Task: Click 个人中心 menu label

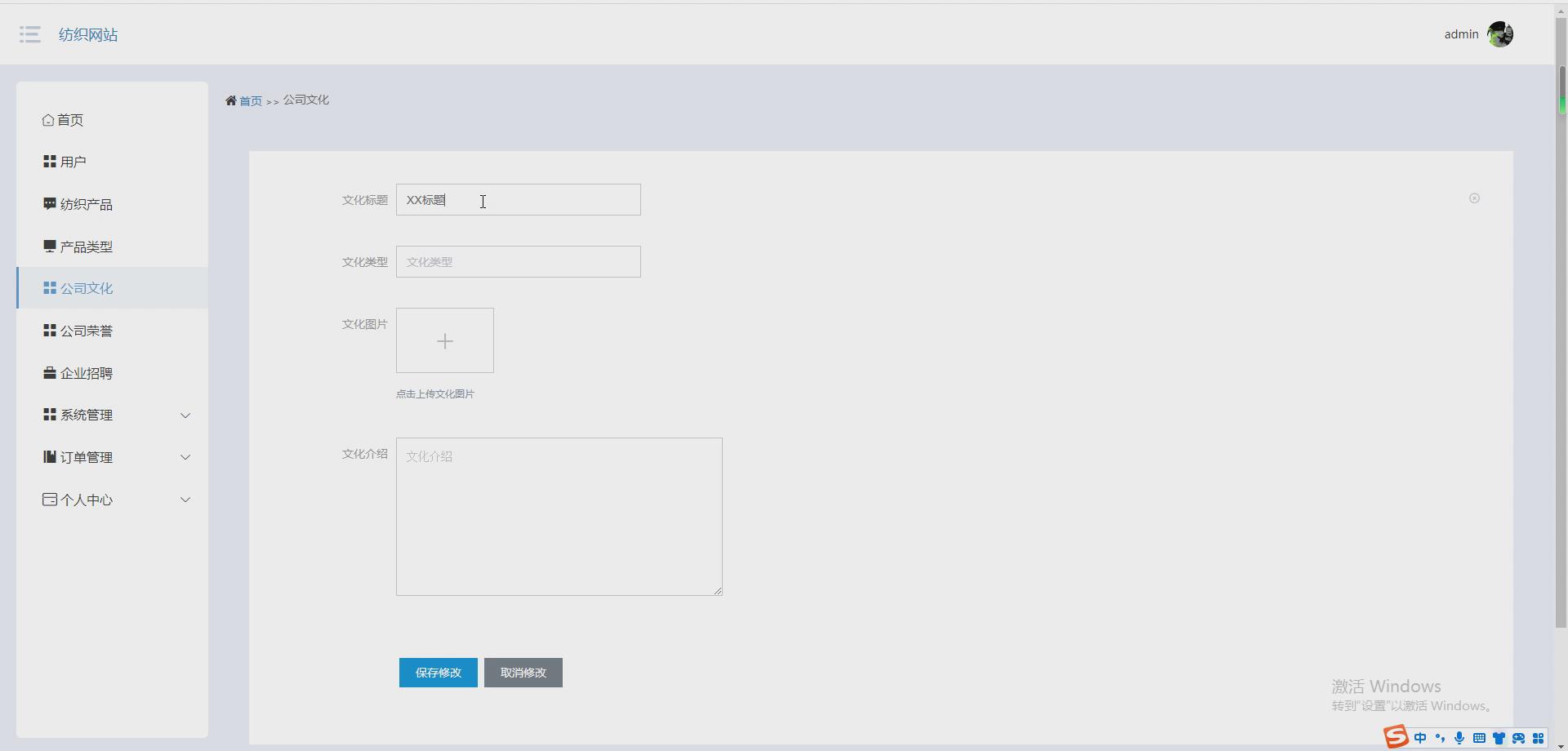Action: tap(87, 500)
